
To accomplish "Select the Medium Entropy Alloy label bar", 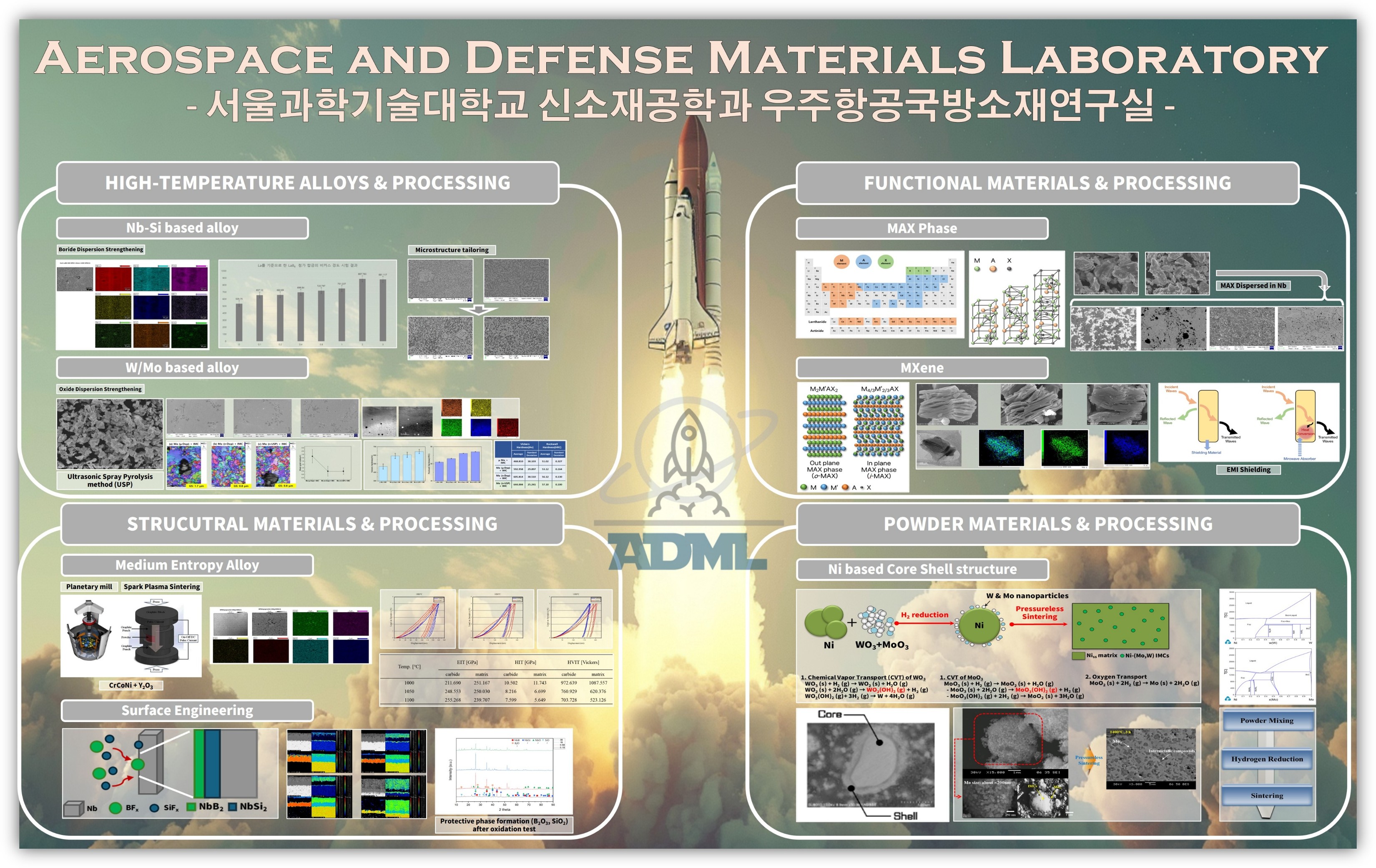I will [188, 565].
